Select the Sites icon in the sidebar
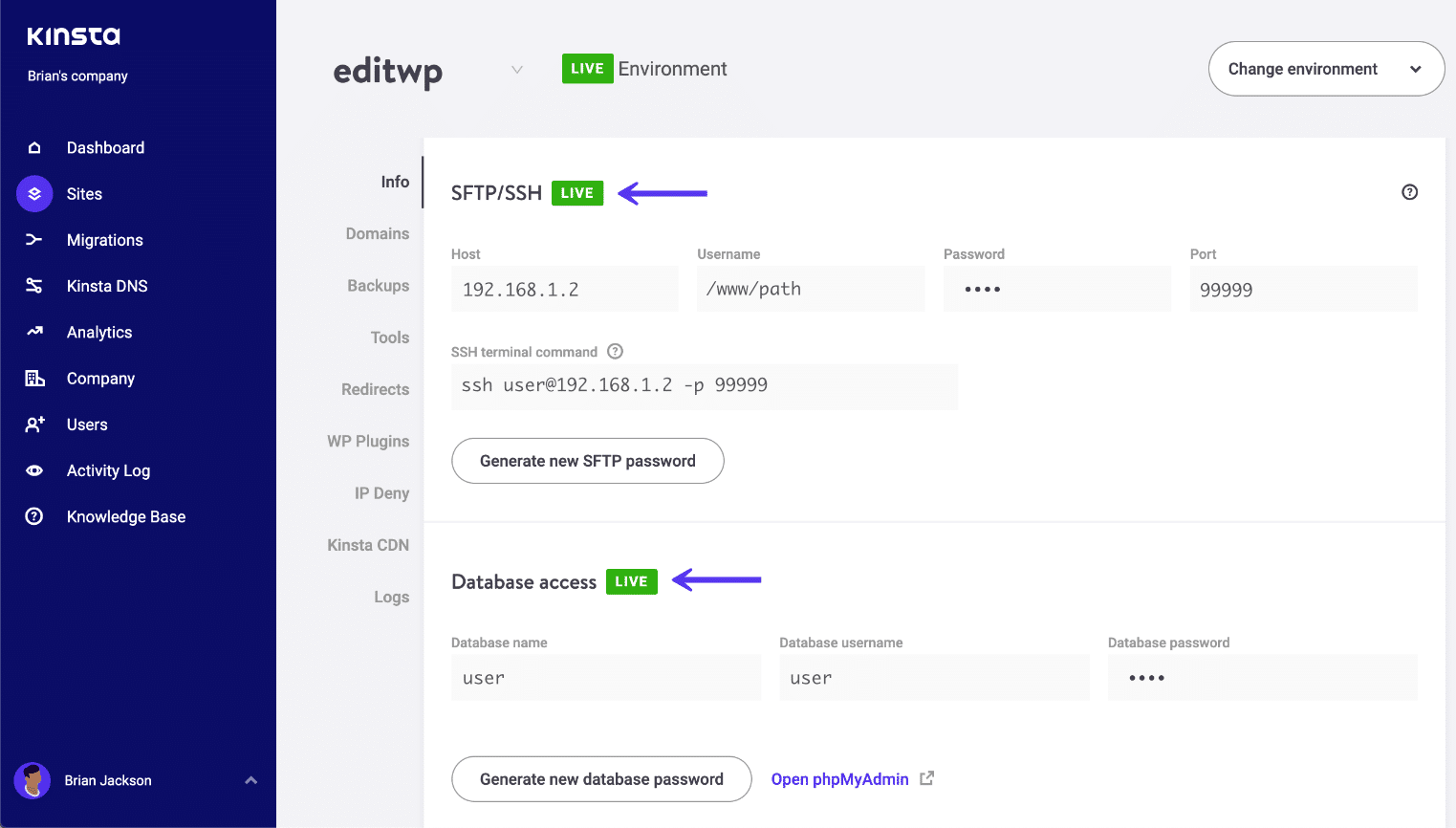1456x828 pixels. (33, 193)
